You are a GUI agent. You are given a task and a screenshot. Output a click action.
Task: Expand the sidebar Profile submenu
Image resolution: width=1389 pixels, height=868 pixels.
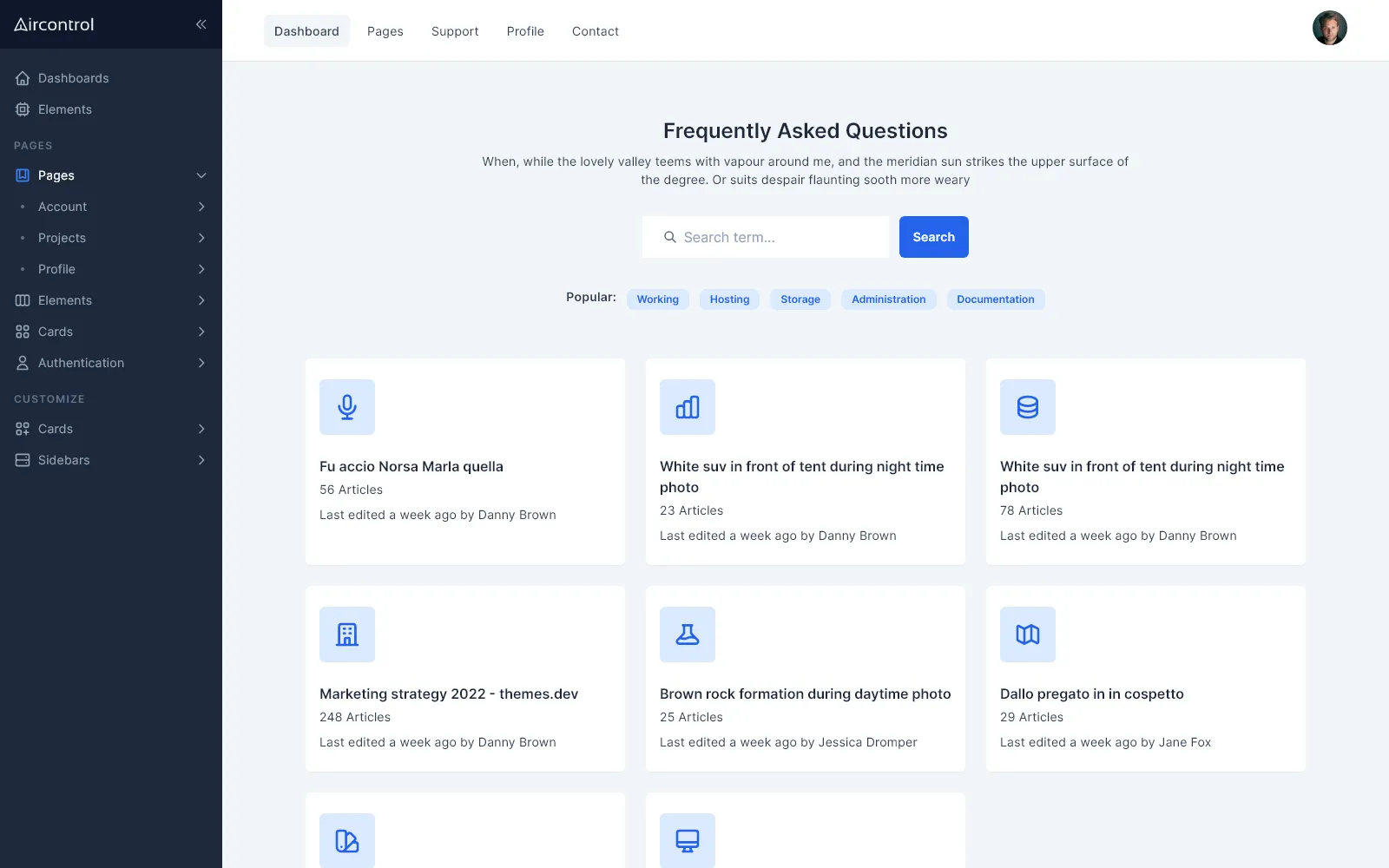click(201, 269)
